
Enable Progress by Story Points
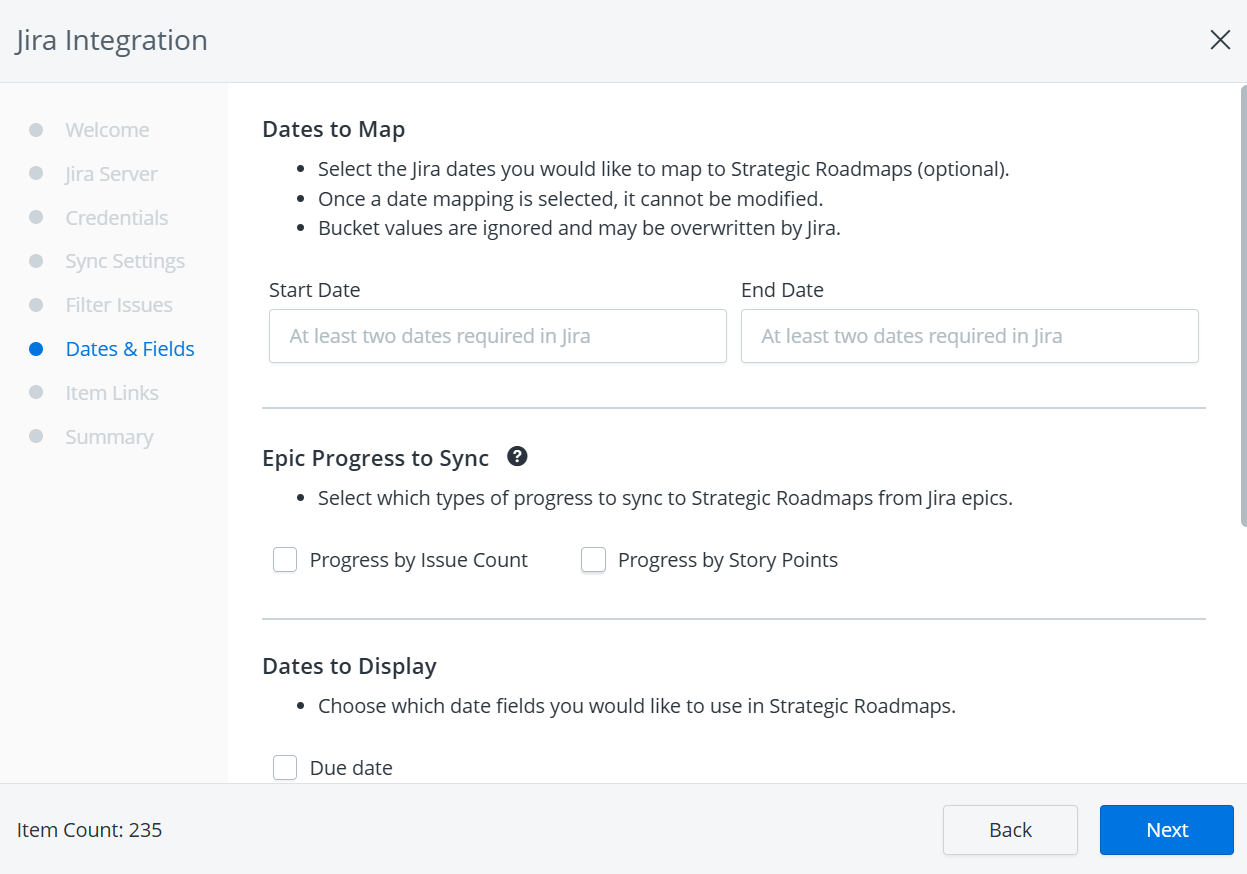593,560
